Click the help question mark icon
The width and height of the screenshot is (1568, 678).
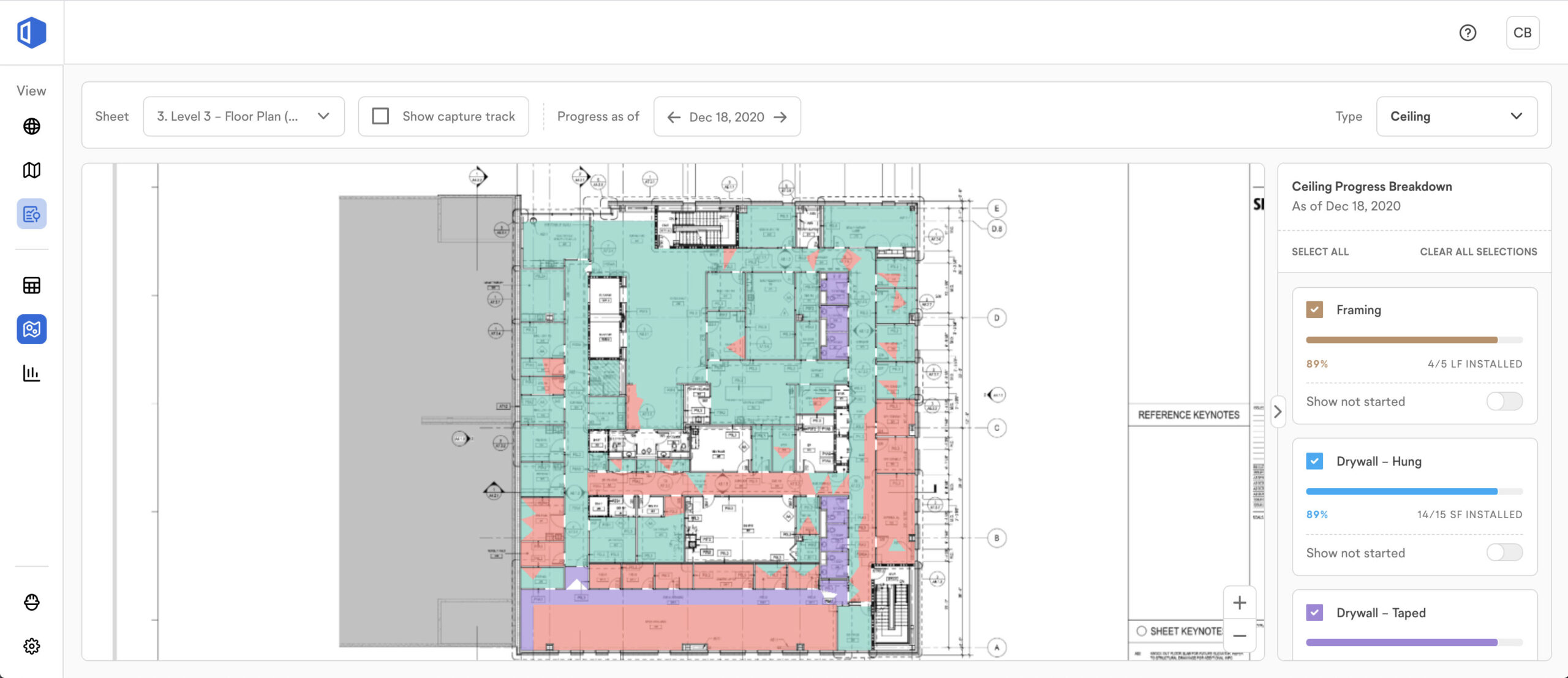point(1468,32)
